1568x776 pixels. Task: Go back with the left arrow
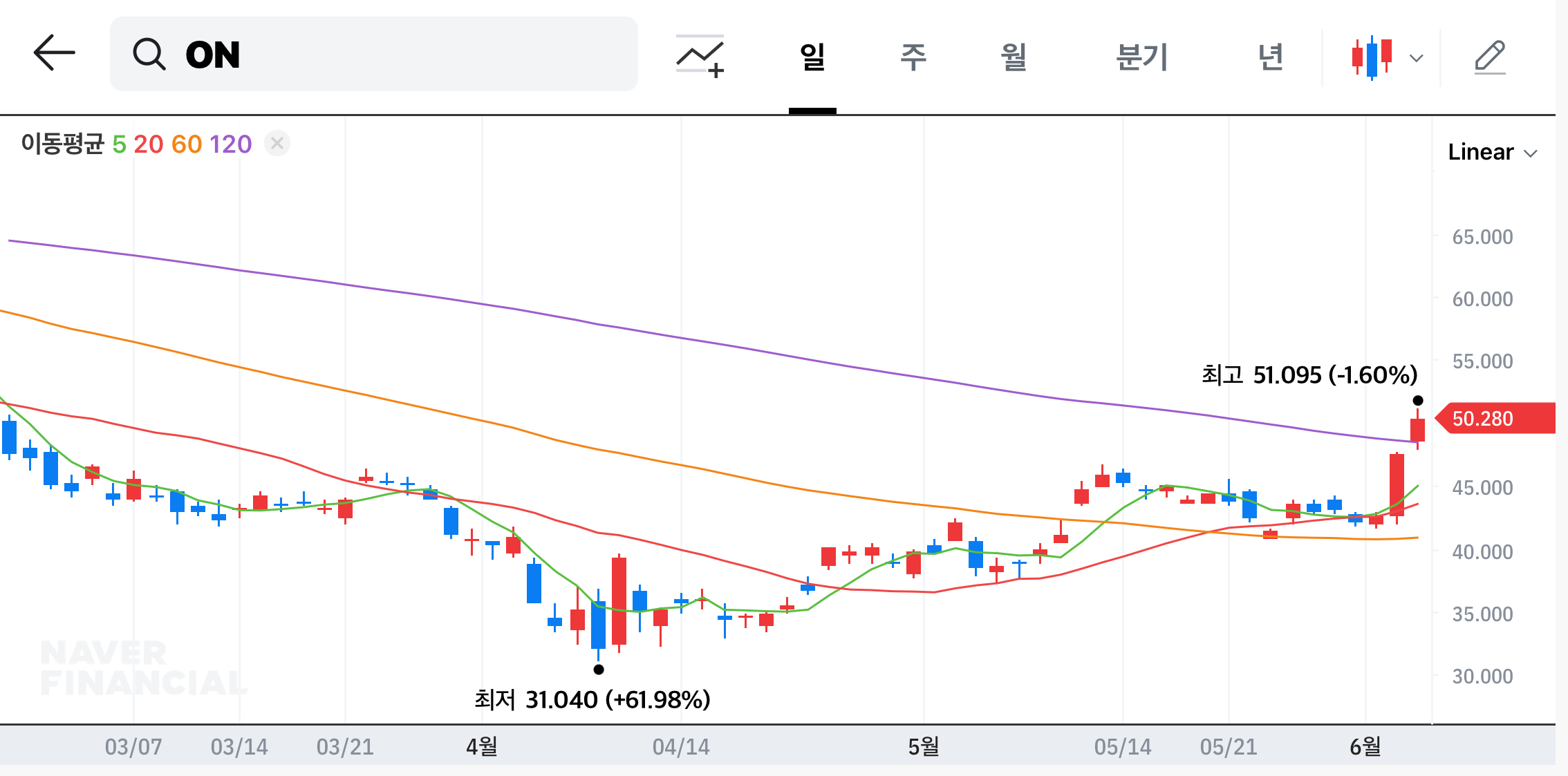tap(54, 53)
